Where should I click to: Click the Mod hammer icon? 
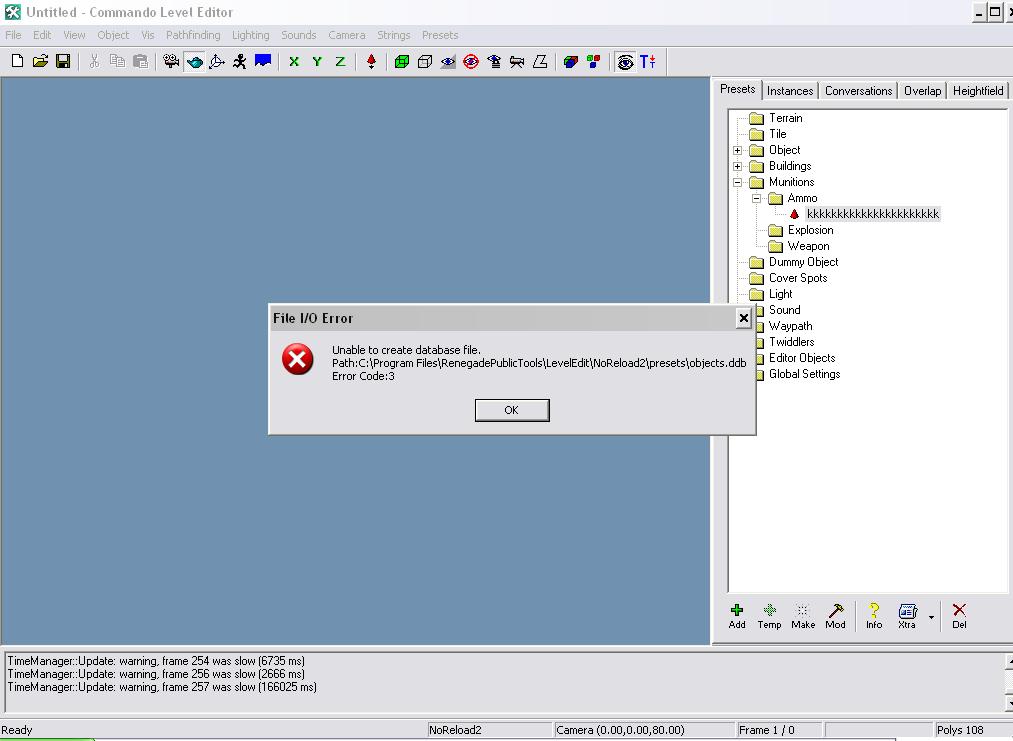pyautogui.click(x=835, y=616)
